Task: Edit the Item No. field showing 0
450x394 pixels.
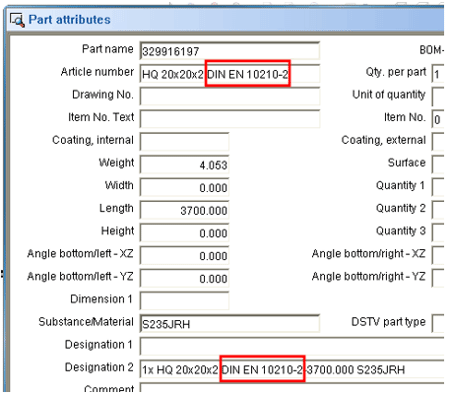Action: [438, 119]
